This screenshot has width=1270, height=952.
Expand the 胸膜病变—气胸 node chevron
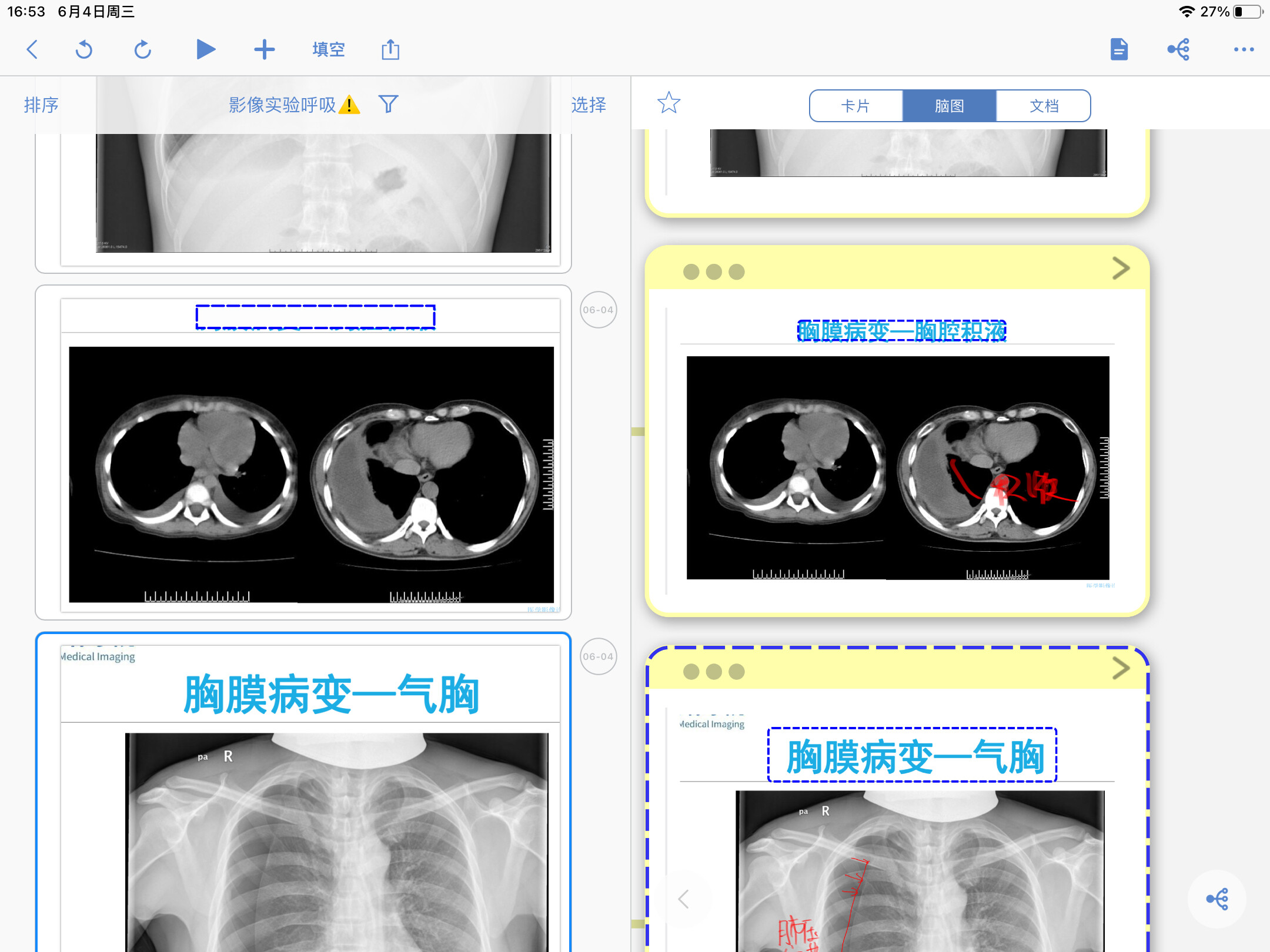[1121, 668]
